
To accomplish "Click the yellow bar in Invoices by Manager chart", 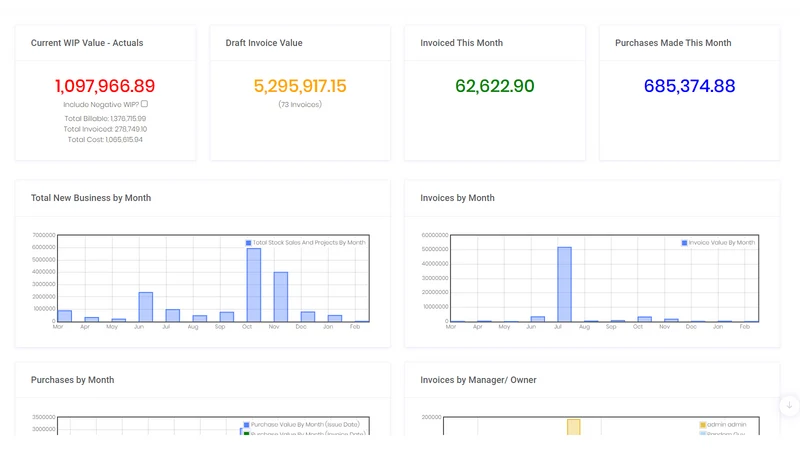I will (573, 427).
